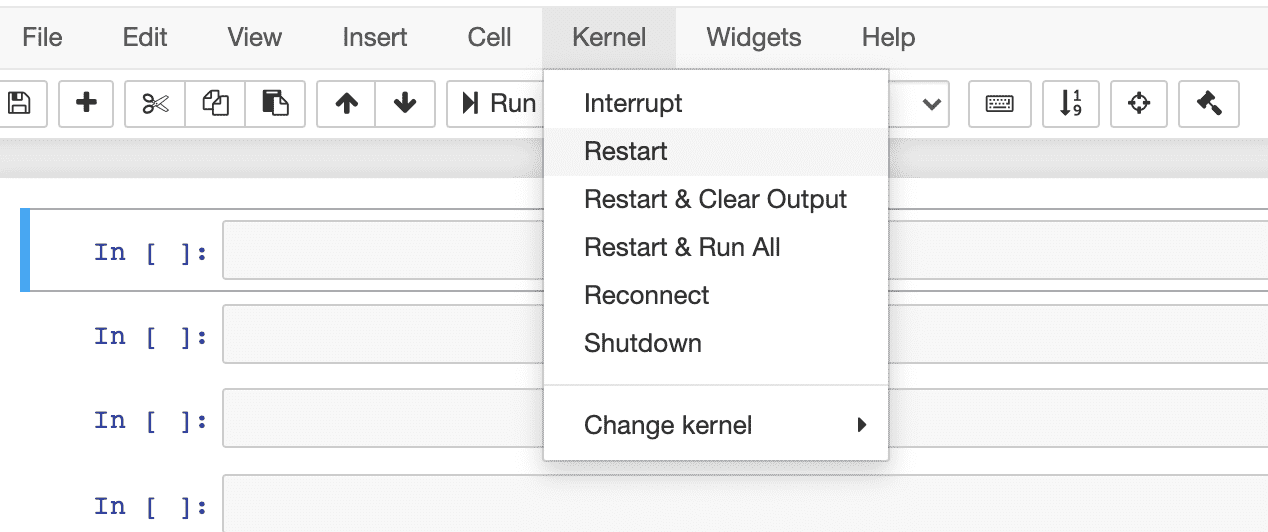
Task: Select Restart & Clear Output
Action: 715,200
